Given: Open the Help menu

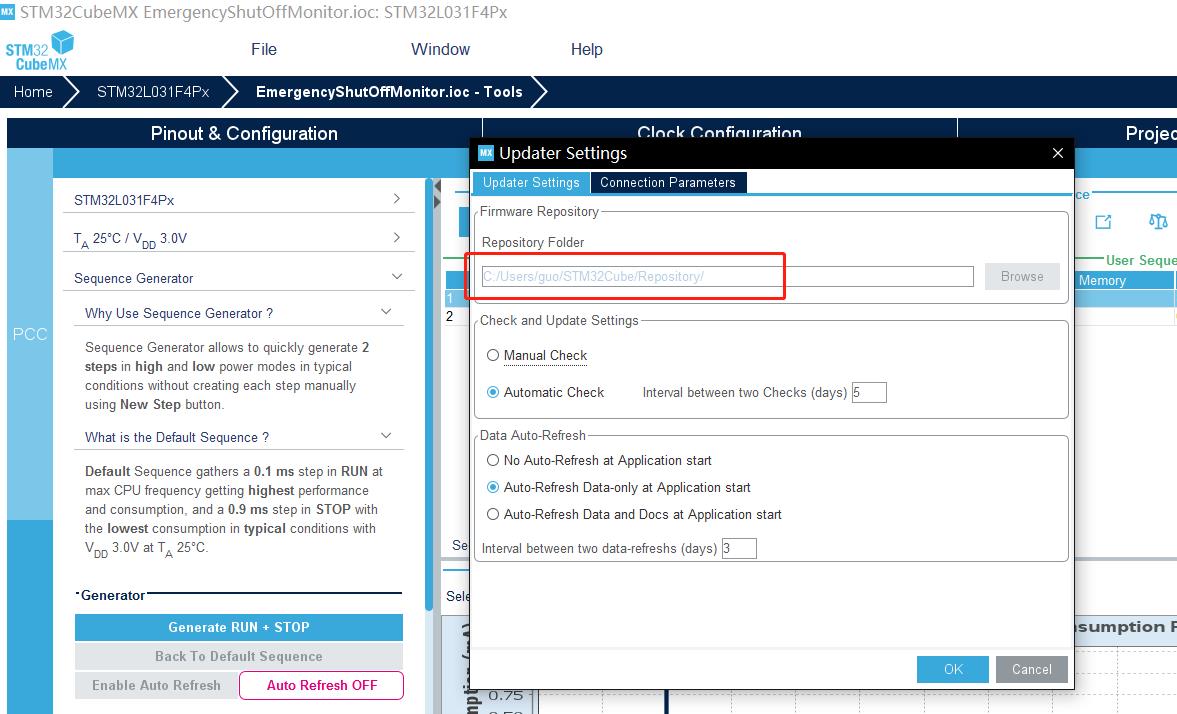Looking at the screenshot, I should (x=587, y=50).
